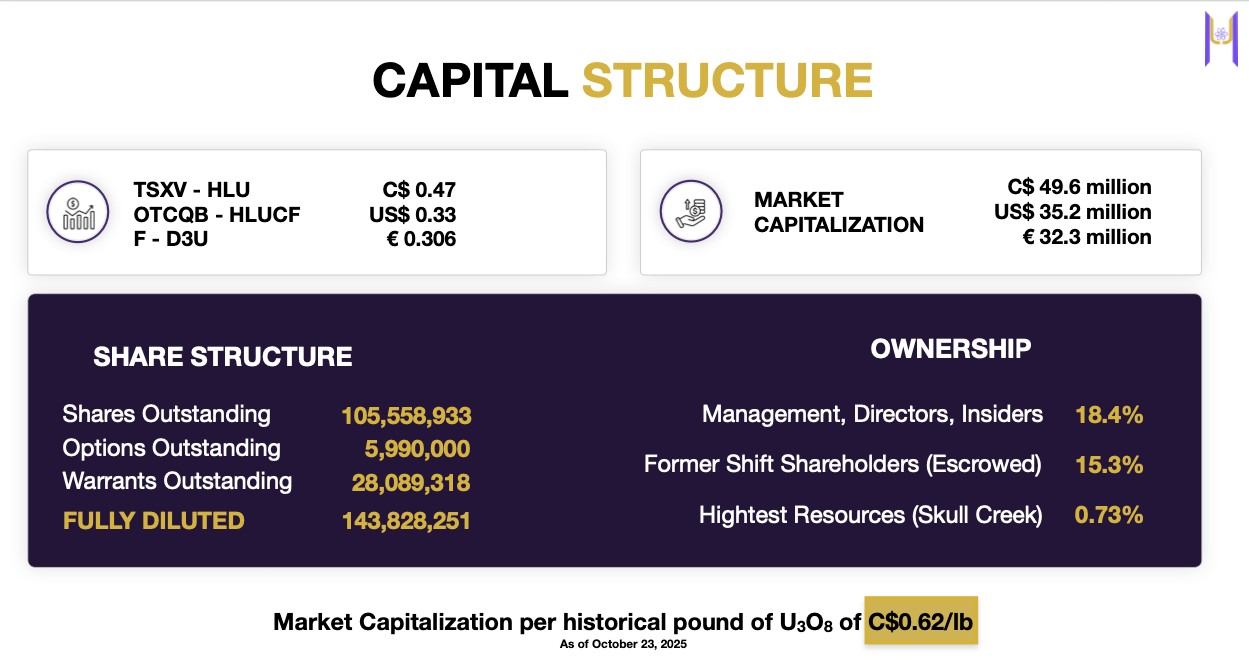
Task: Click the C$ 49.6 million value
Action: 1079,187
